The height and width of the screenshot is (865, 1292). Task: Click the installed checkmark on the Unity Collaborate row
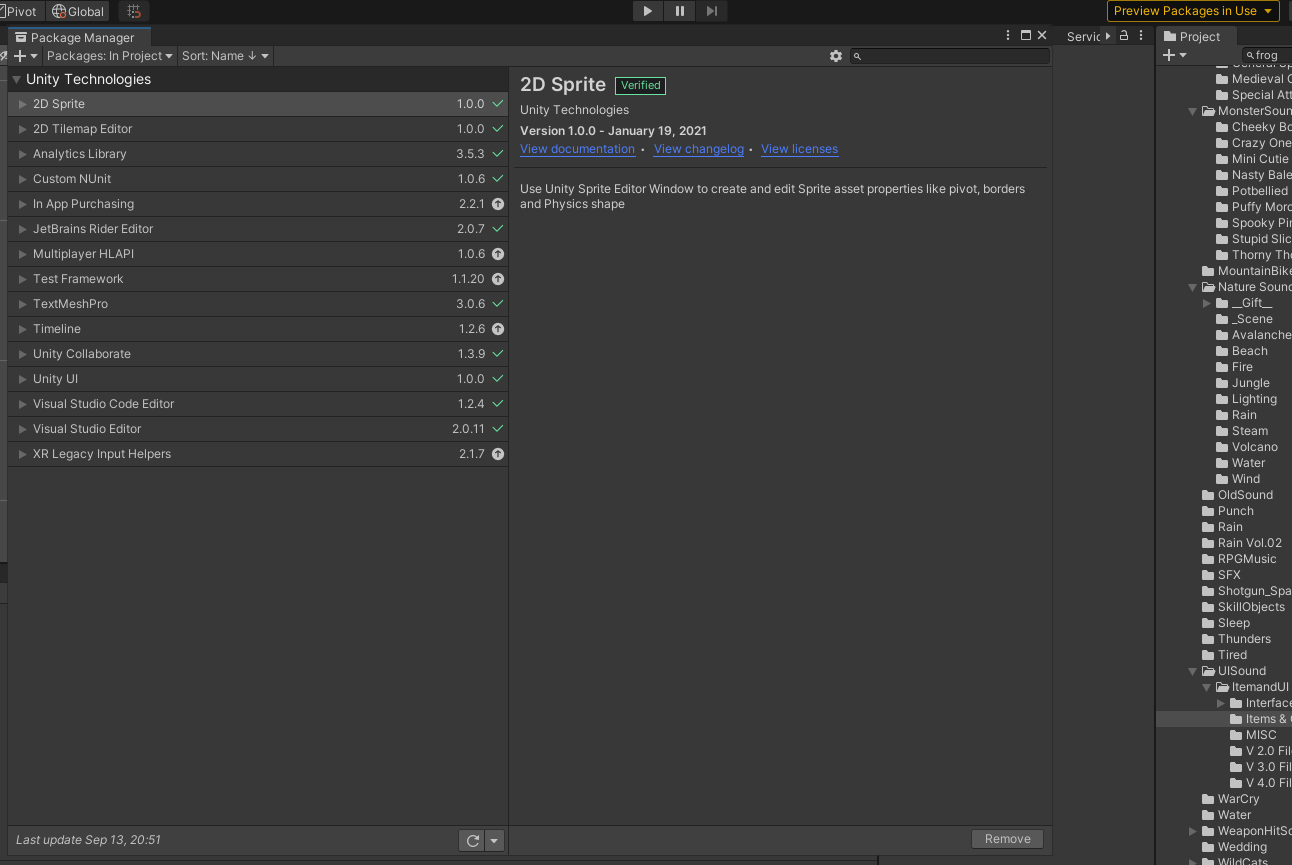497,354
